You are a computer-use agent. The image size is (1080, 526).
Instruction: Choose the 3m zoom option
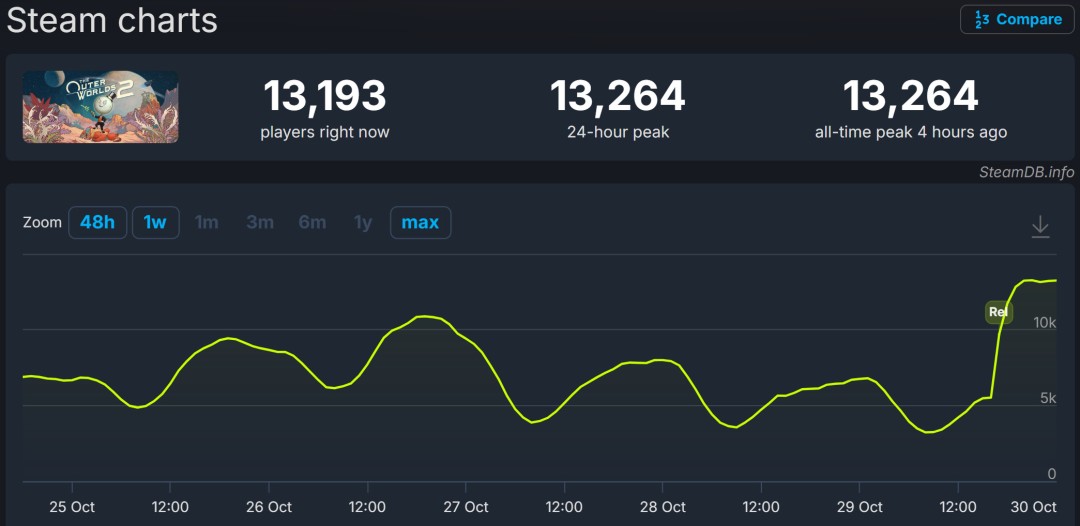tap(260, 222)
